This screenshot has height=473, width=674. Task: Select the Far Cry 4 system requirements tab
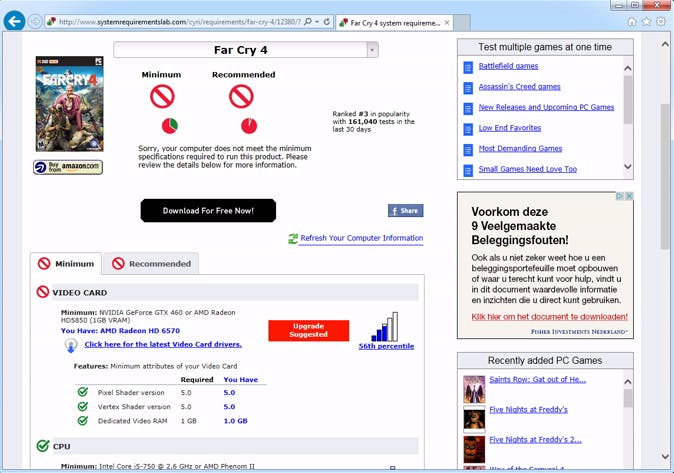coord(394,23)
